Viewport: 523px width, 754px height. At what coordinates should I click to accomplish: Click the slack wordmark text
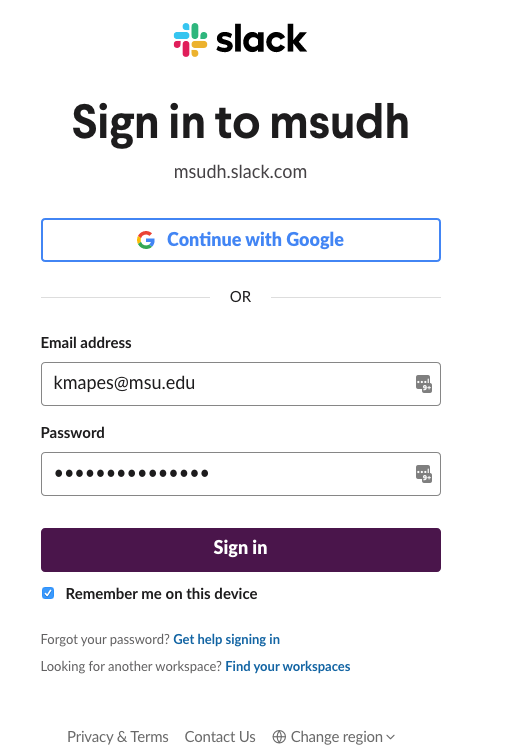coord(261,39)
